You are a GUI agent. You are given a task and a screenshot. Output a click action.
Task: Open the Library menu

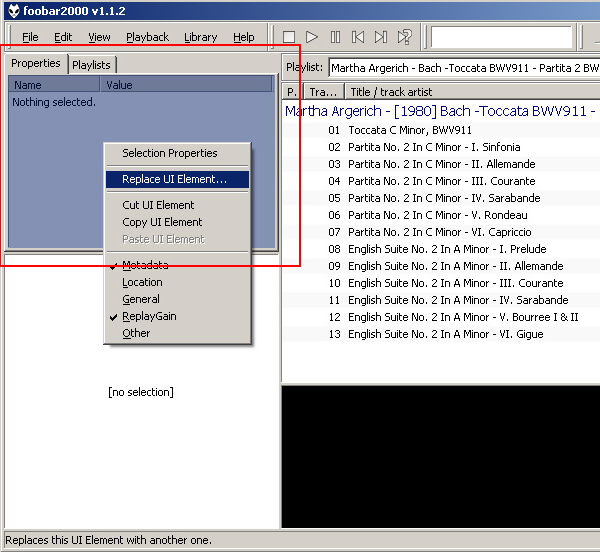(201, 37)
